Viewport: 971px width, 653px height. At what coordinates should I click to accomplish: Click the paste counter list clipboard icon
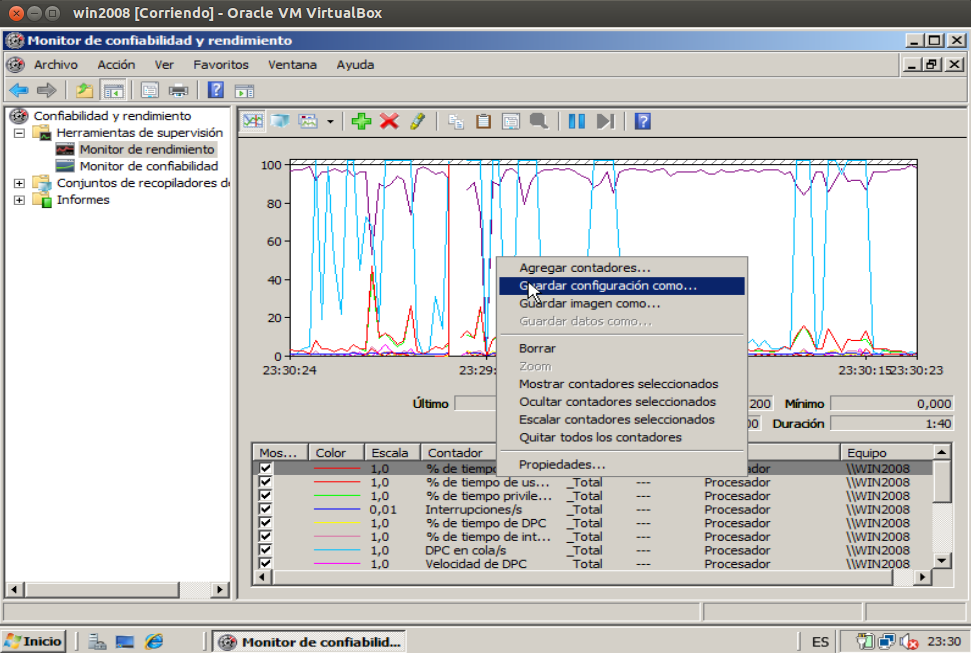click(x=483, y=121)
